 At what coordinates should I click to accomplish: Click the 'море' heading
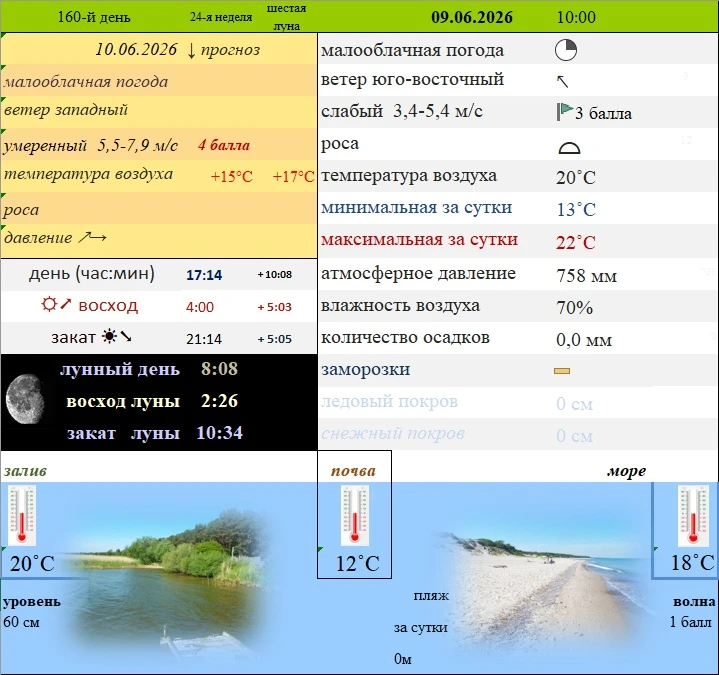(627, 471)
